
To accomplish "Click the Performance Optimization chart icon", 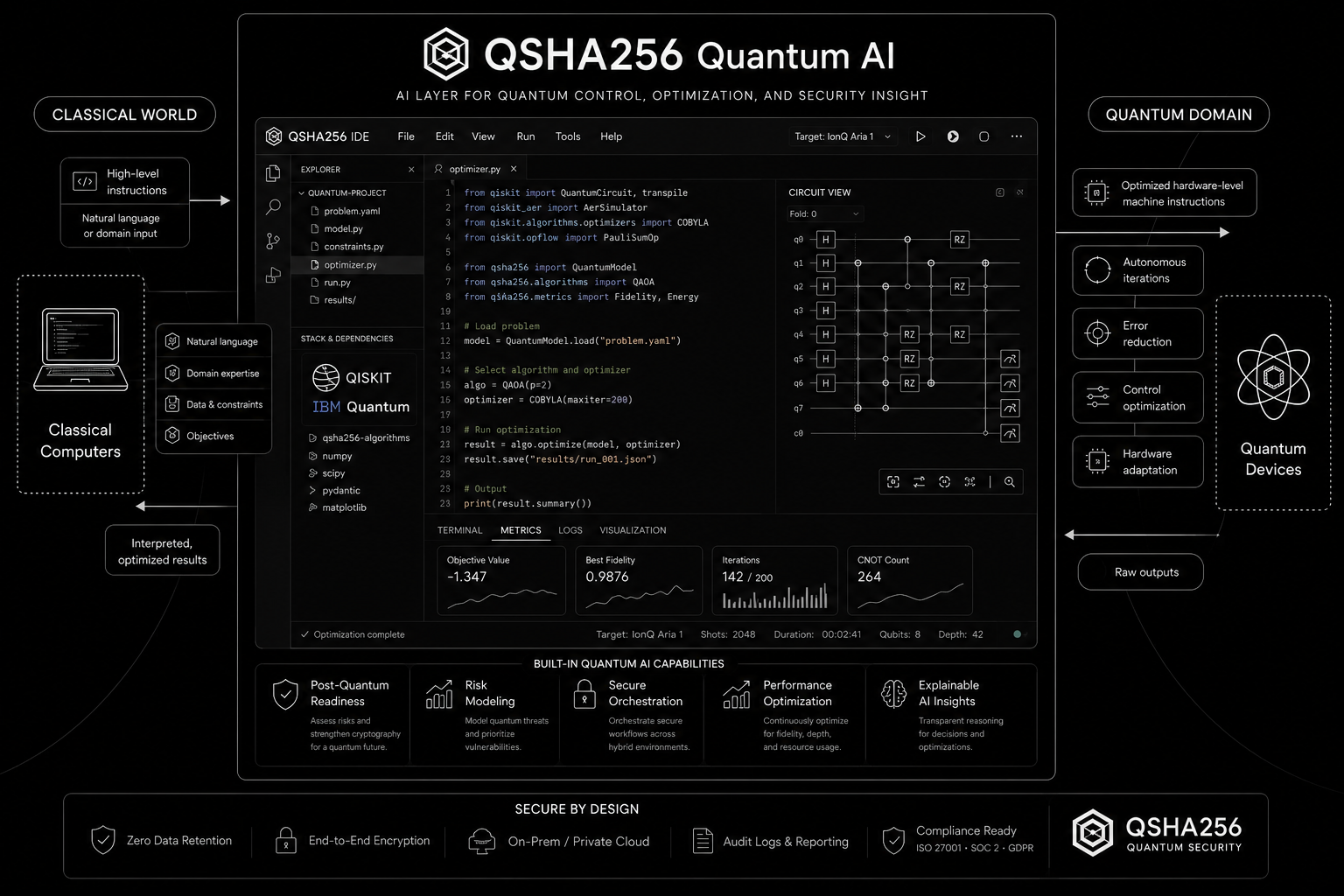I will coord(737,695).
